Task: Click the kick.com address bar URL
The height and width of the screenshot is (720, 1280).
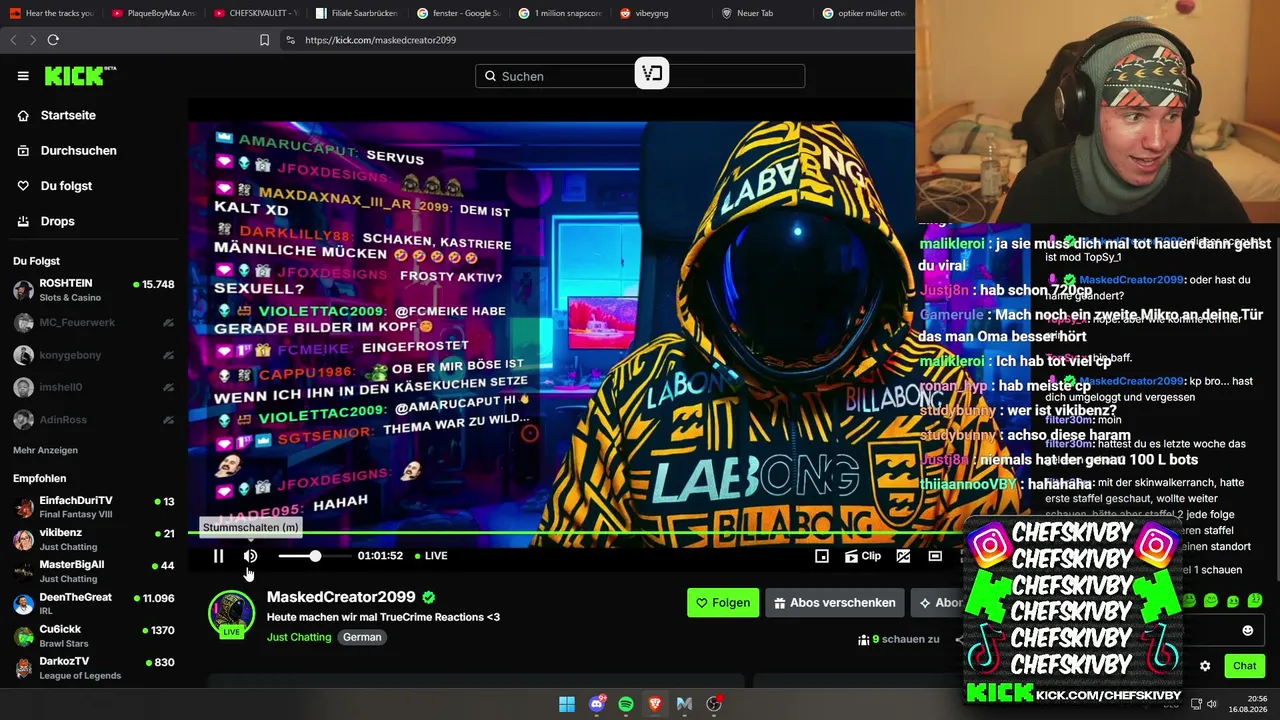Action: [381, 40]
